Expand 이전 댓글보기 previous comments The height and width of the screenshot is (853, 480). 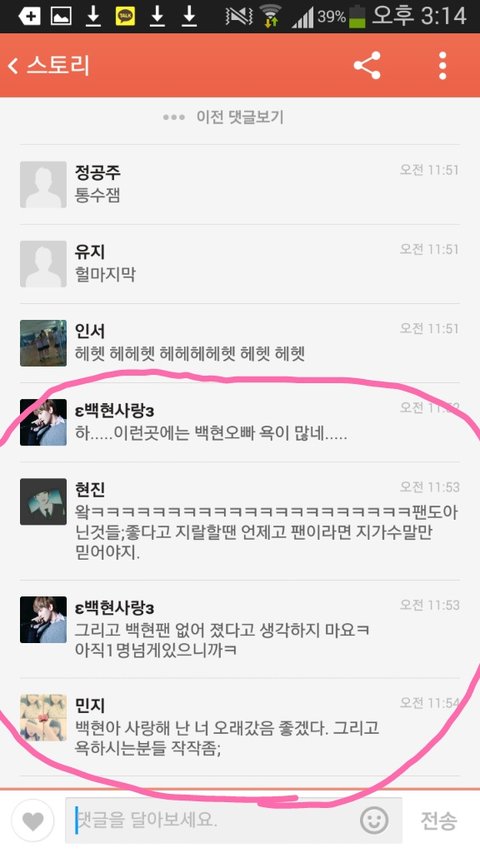(x=224, y=117)
